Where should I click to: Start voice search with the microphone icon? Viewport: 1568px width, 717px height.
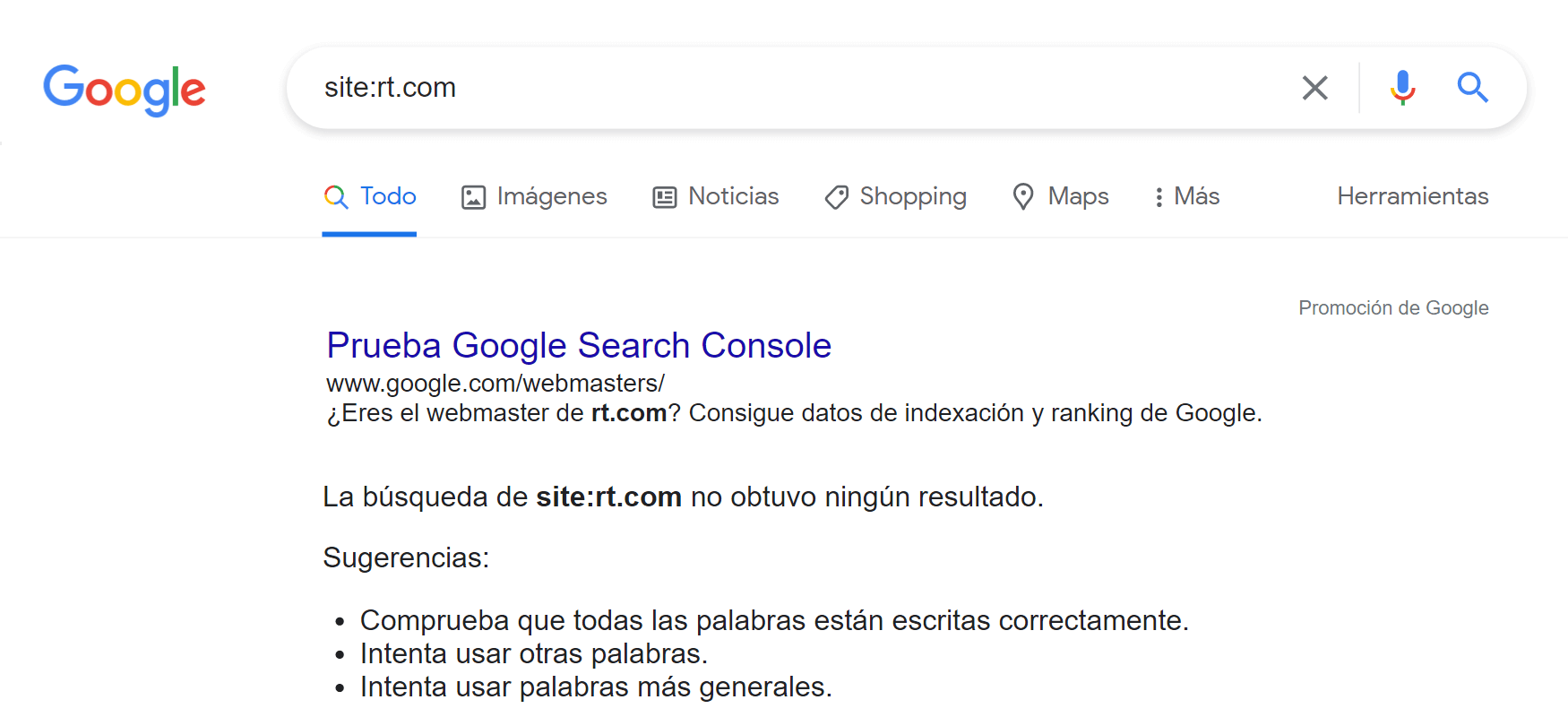[x=1402, y=88]
